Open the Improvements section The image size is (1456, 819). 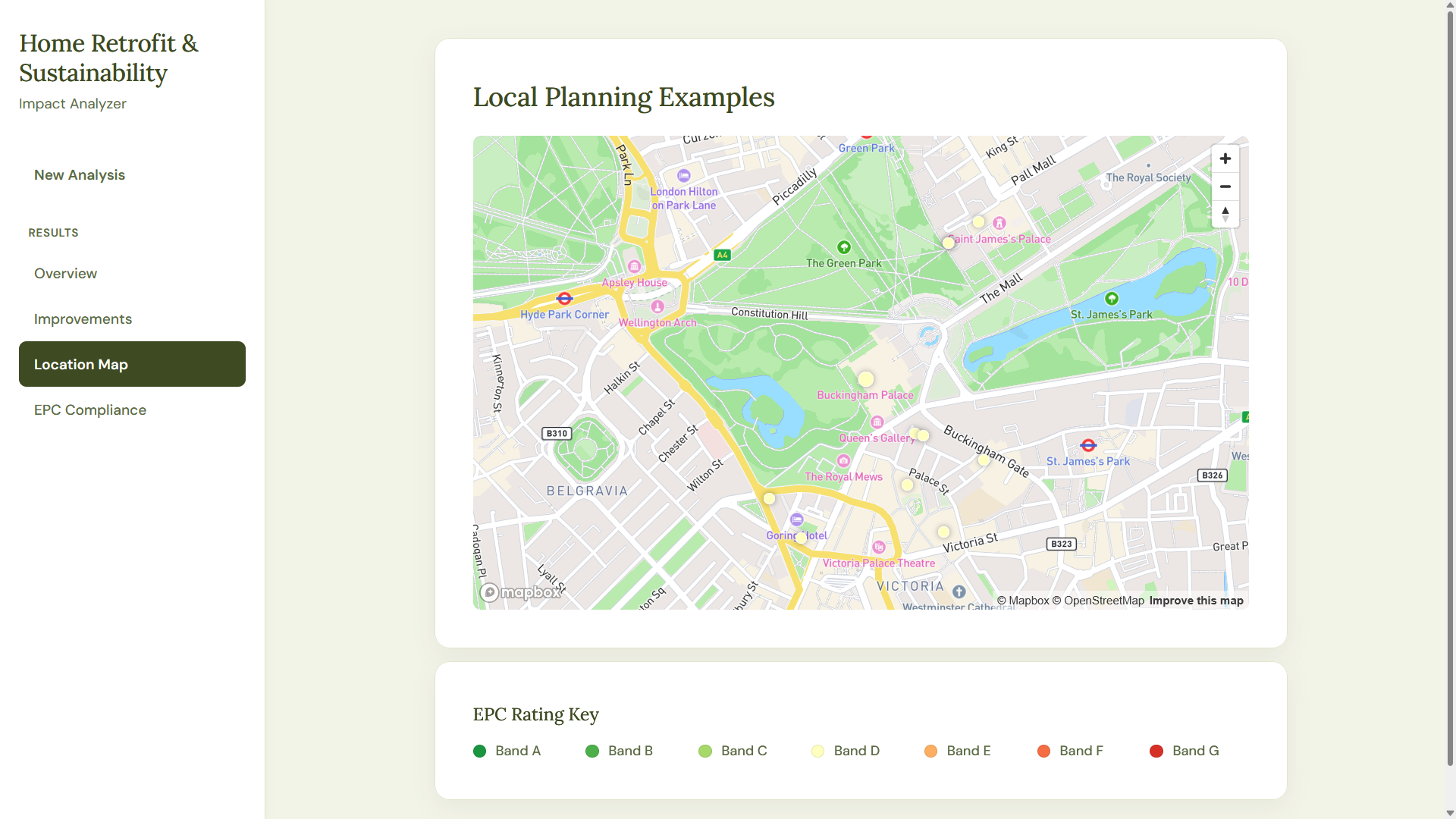tap(83, 319)
